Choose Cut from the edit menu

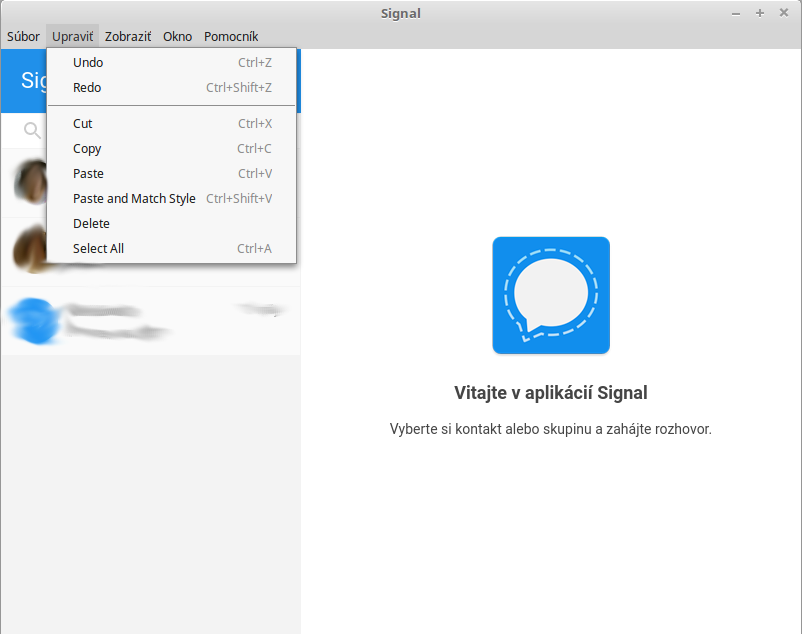click(83, 123)
